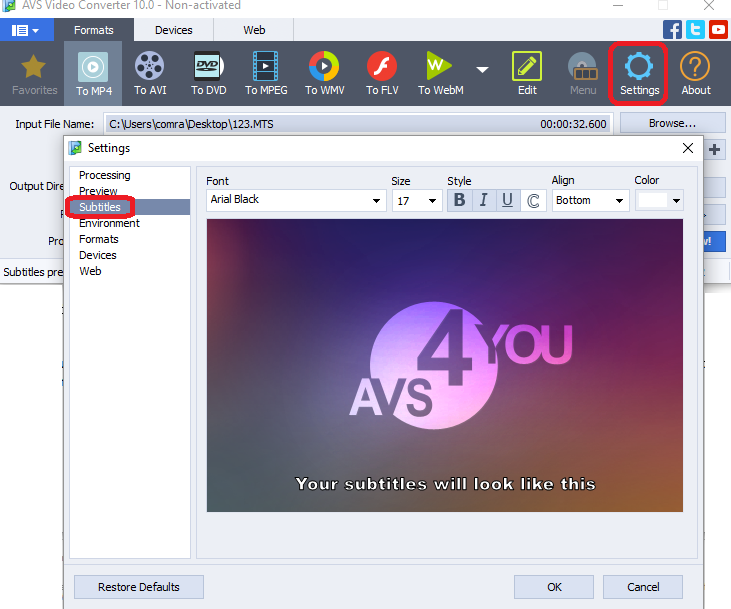Click the subtitle preview image

tap(445, 365)
